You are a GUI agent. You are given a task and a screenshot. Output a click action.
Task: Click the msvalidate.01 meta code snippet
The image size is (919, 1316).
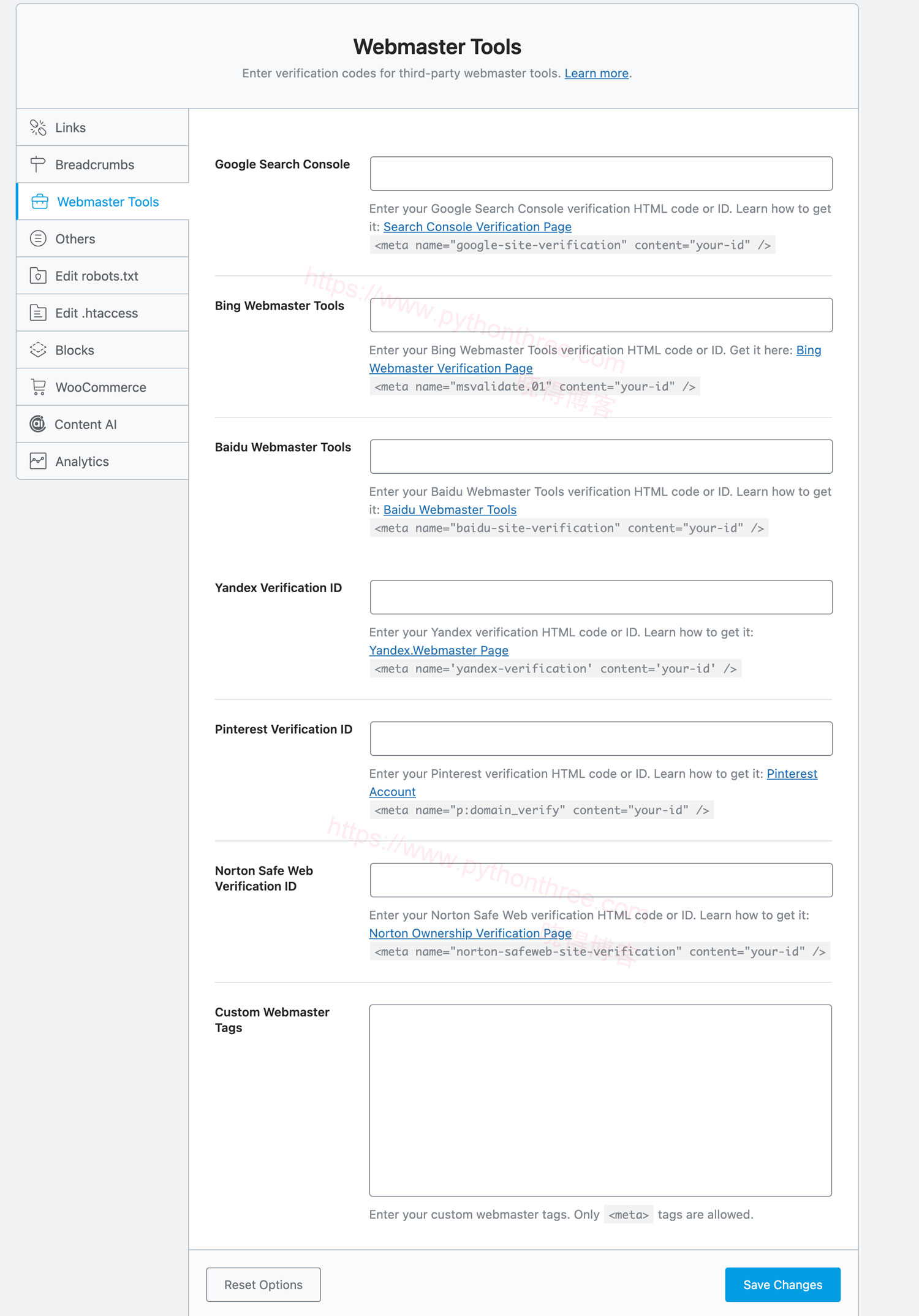pyautogui.click(x=535, y=387)
